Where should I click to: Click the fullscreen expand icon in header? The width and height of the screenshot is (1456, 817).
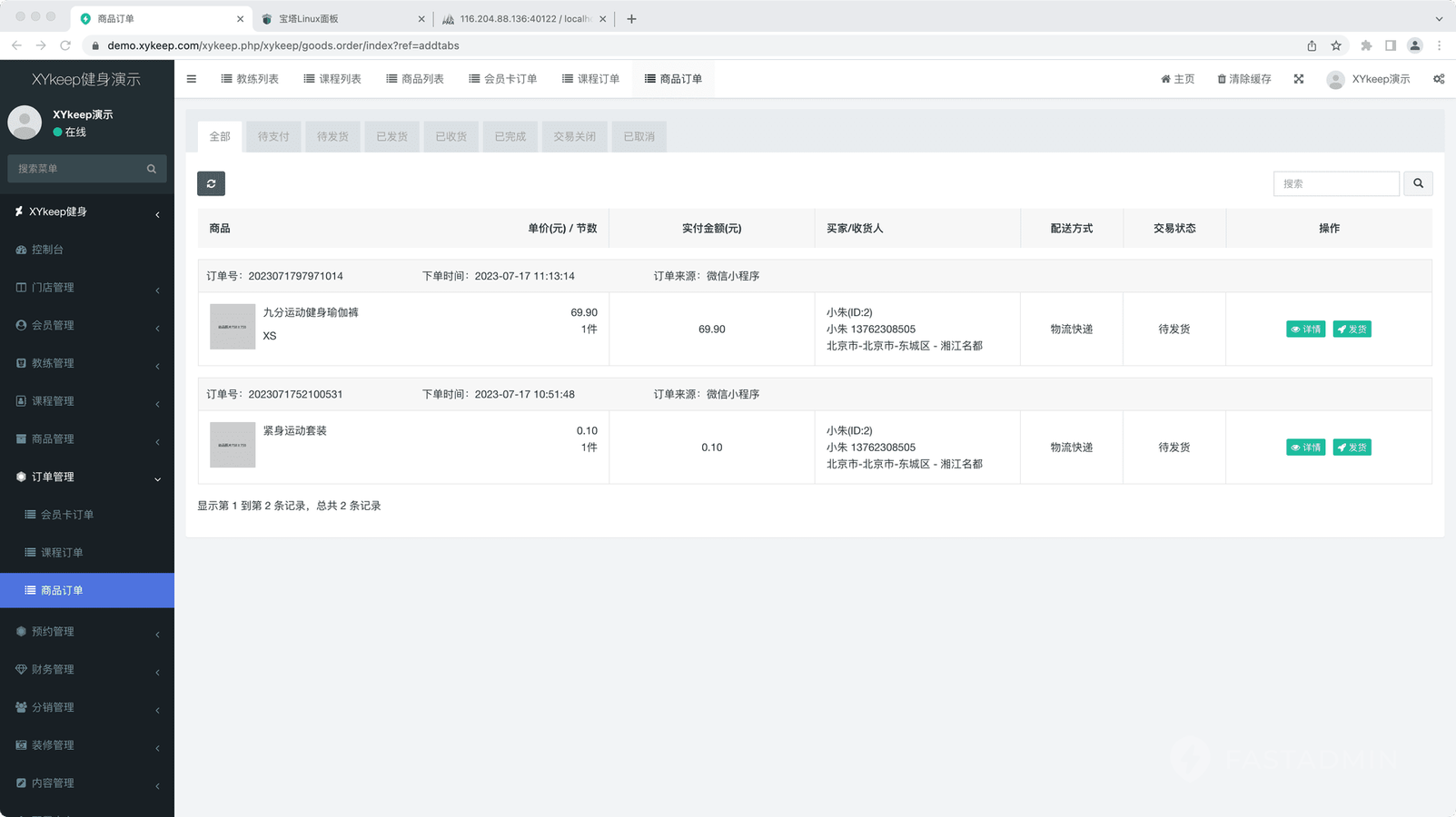click(1298, 79)
